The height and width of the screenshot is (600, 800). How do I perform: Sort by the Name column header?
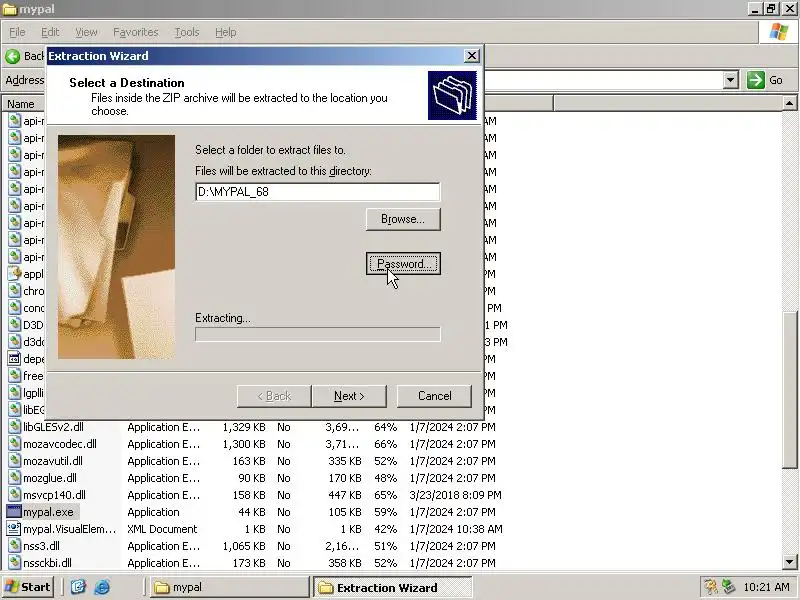click(x=21, y=104)
